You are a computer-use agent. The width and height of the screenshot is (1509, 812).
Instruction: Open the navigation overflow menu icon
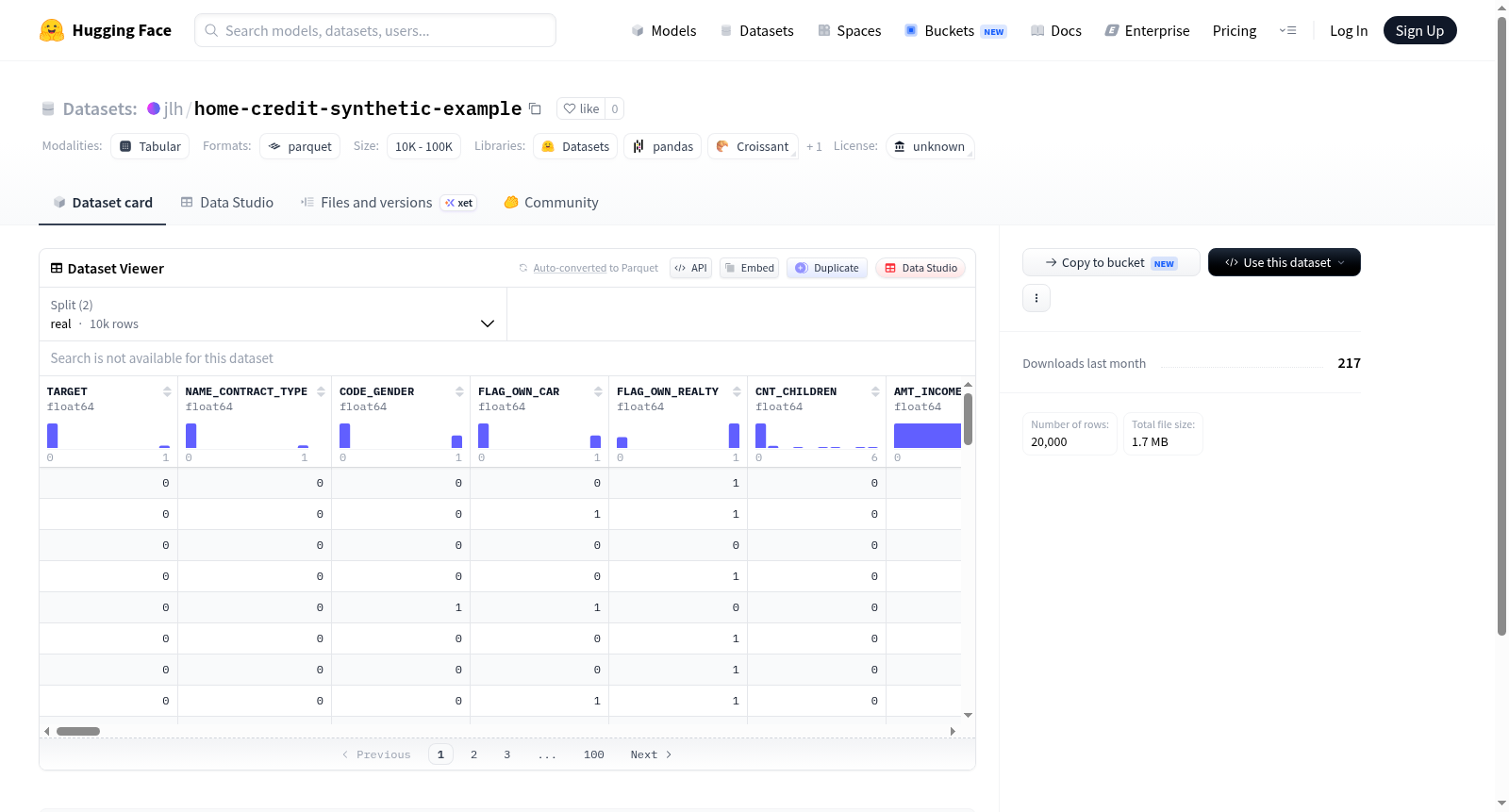coord(1287,30)
